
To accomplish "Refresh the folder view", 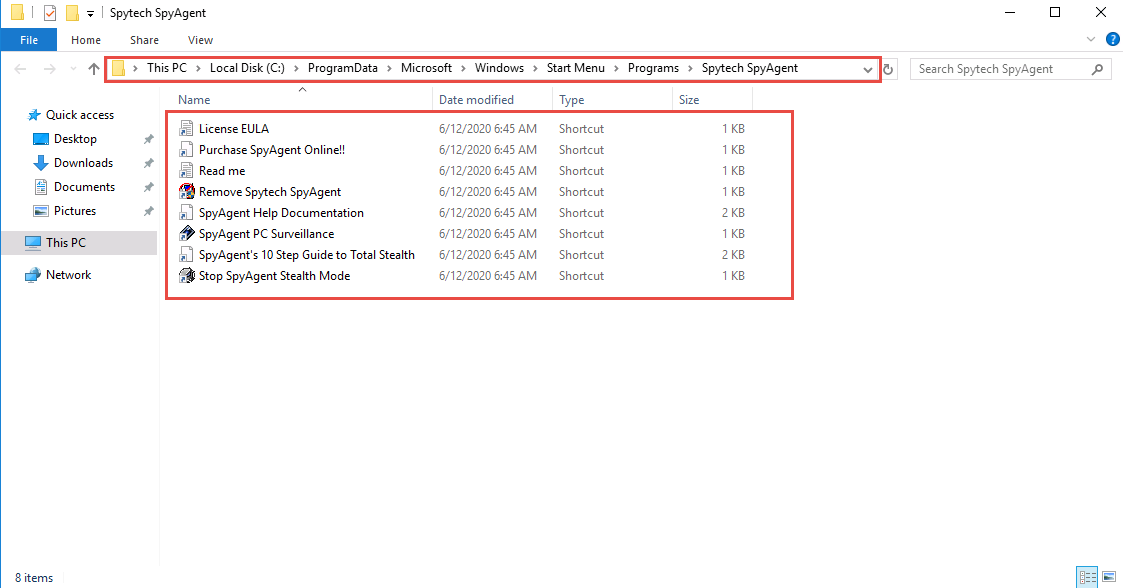I will pos(888,69).
